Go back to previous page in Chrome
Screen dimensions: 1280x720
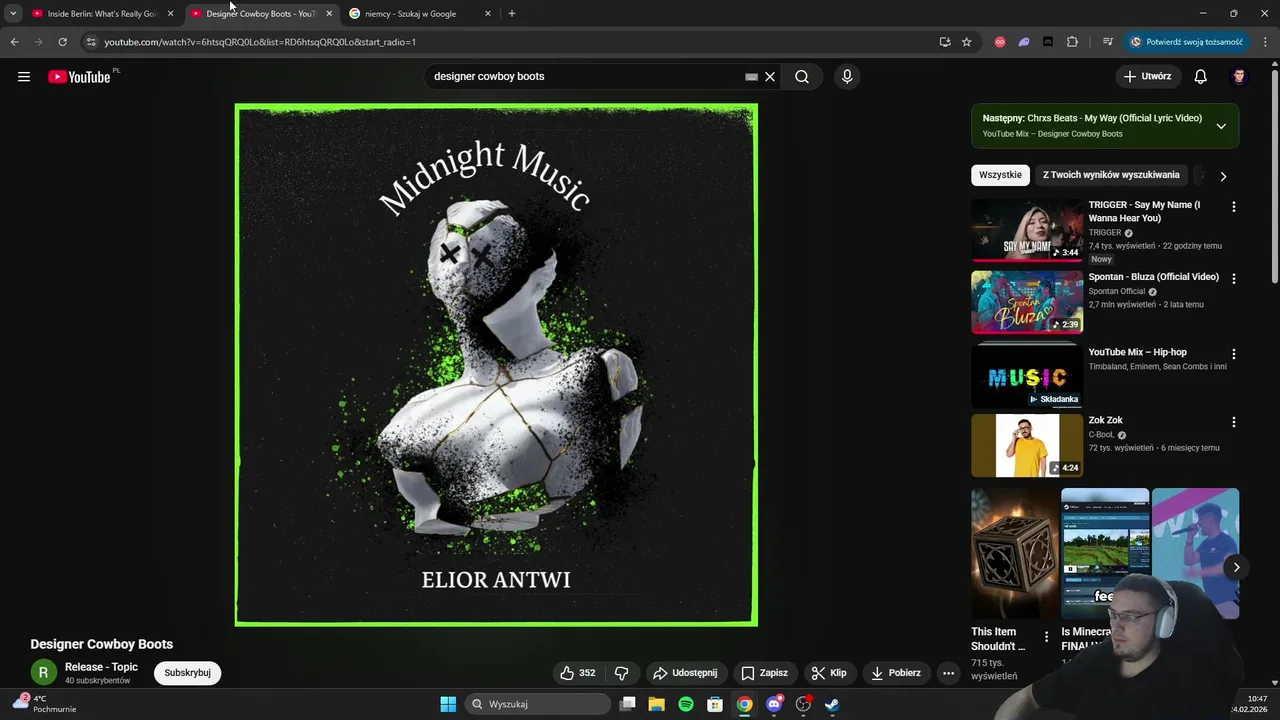(x=14, y=42)
